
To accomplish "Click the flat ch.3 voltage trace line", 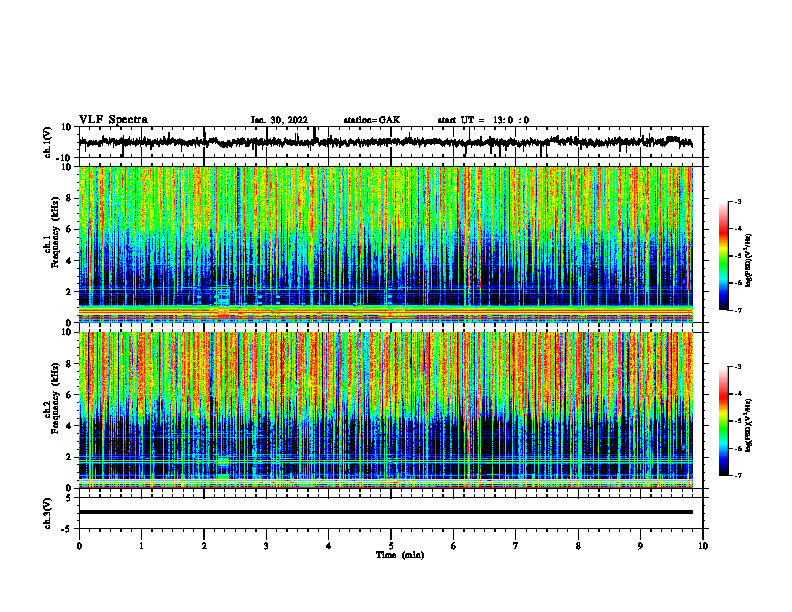I will point(385,512).
